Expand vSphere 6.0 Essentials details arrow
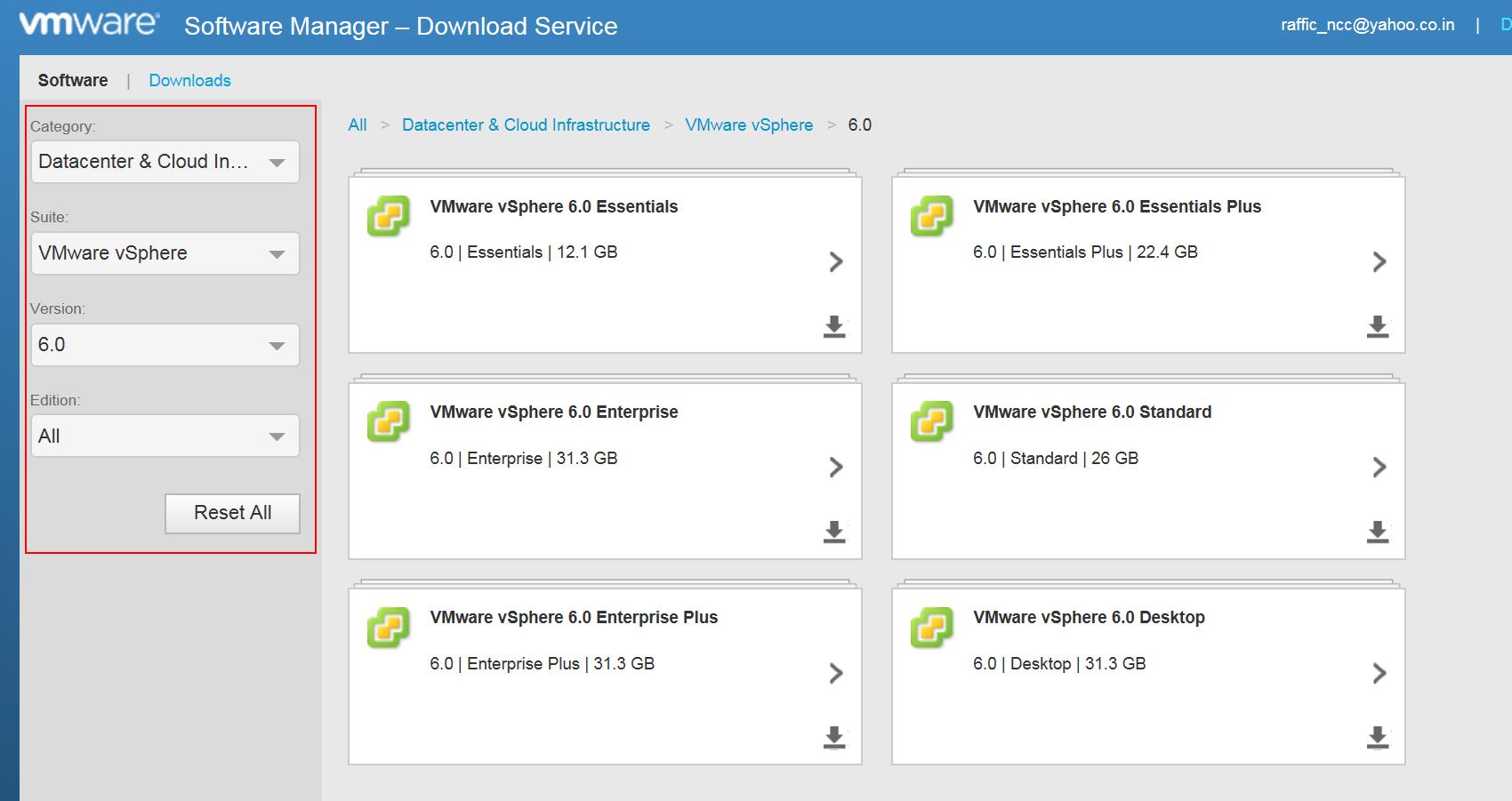 [836, 261]
